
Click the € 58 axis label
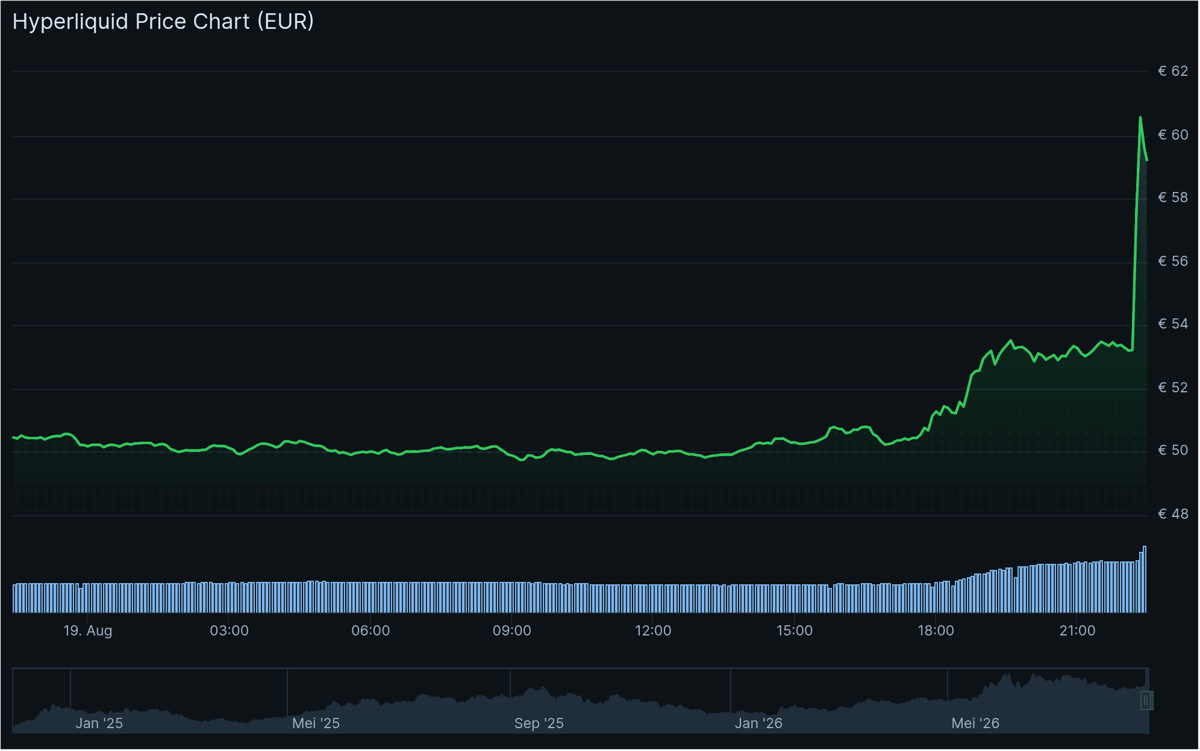coord(1172,198)
